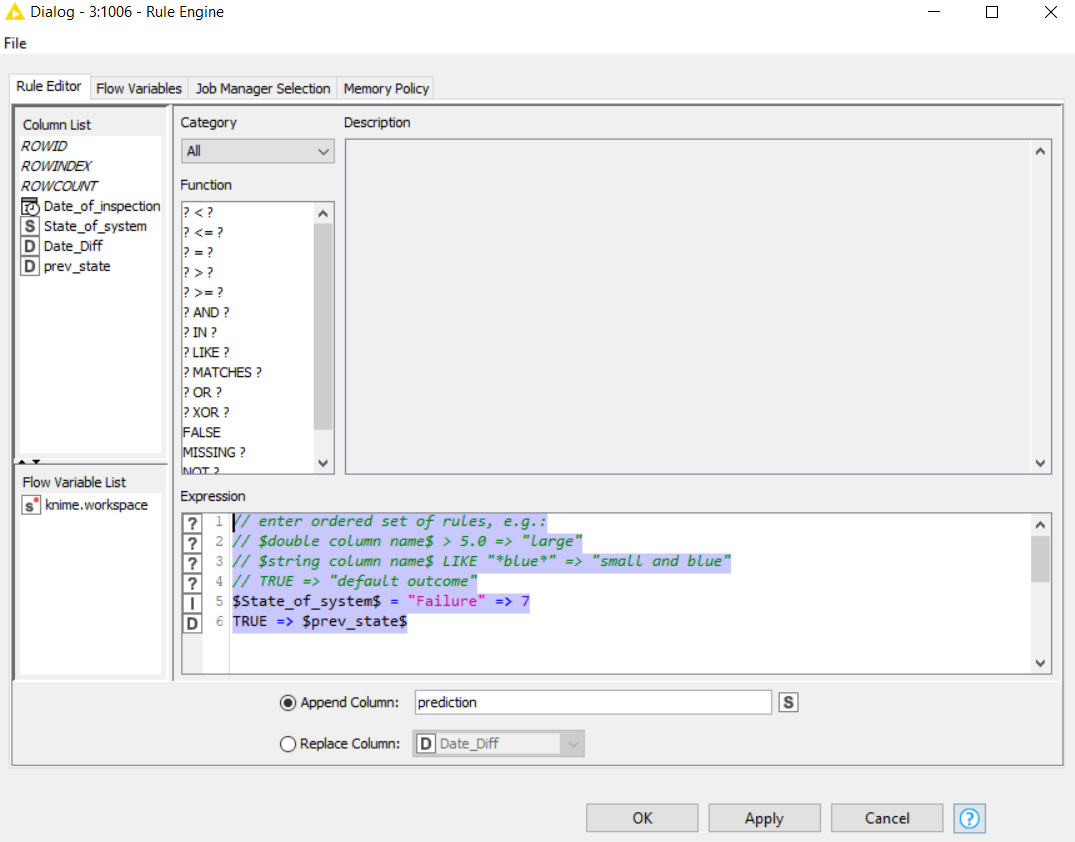
Task: Click the integer type icon on expression line 5
Action: [x=193, y=603]
